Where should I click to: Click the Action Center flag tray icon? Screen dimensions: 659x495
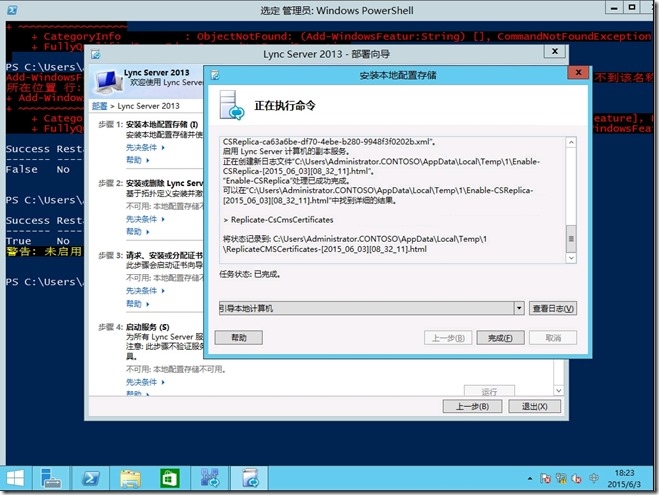[546, 479]
